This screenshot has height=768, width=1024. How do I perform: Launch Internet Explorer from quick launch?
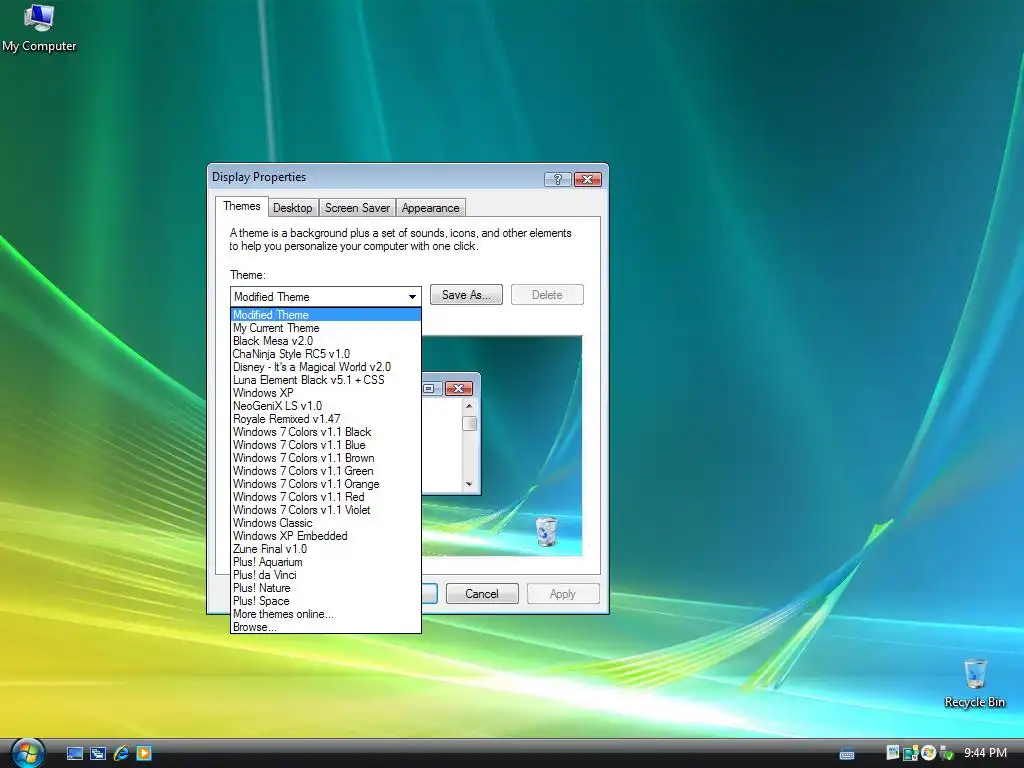(x=121, y=754)
